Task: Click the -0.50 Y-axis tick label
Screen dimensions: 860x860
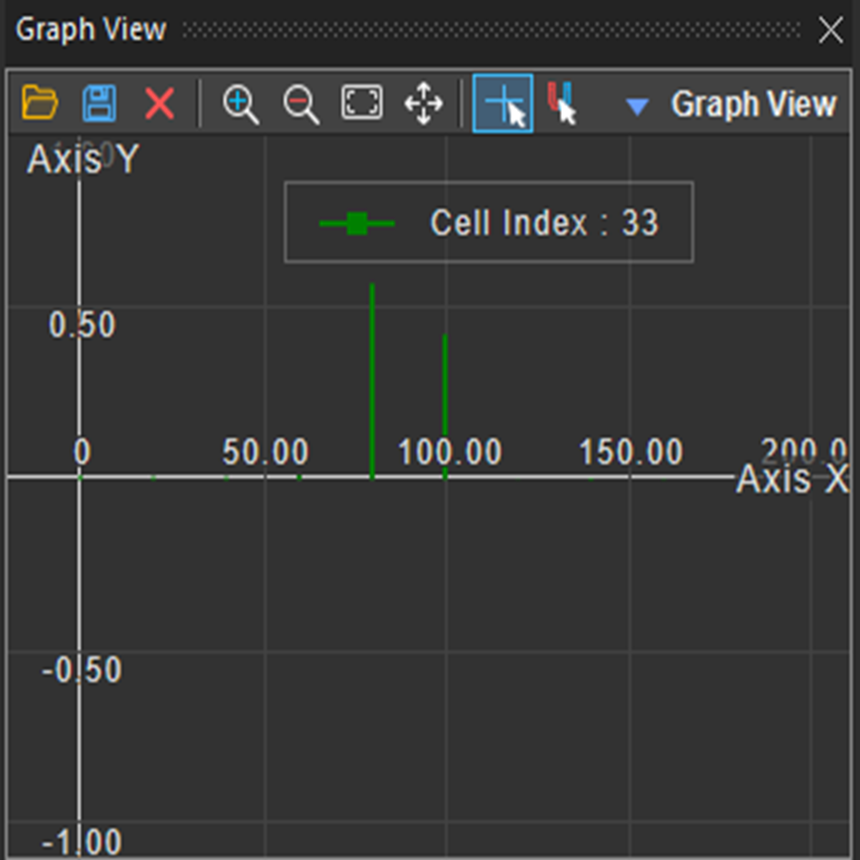Action: [82, 670]
